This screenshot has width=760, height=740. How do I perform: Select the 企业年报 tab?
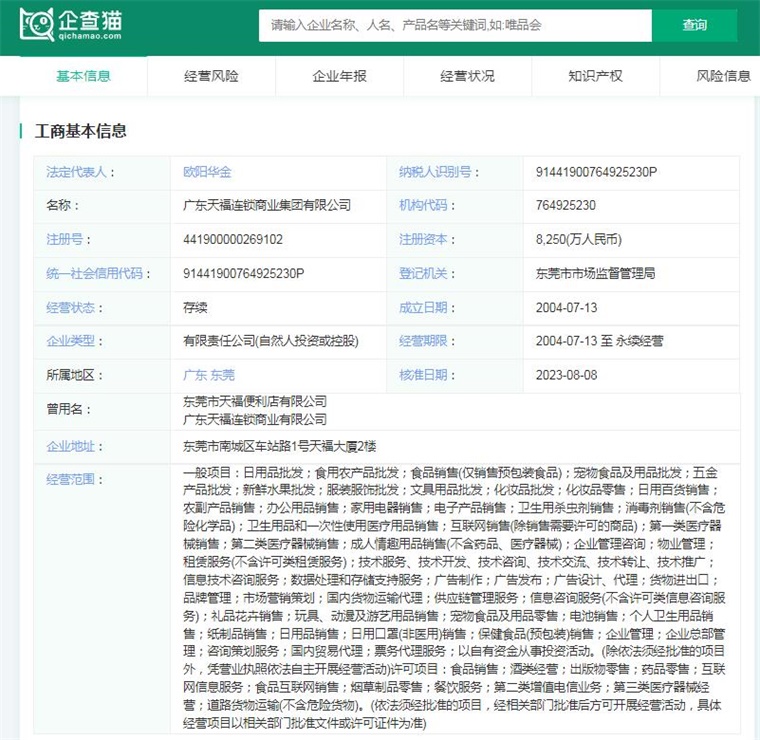339,76
